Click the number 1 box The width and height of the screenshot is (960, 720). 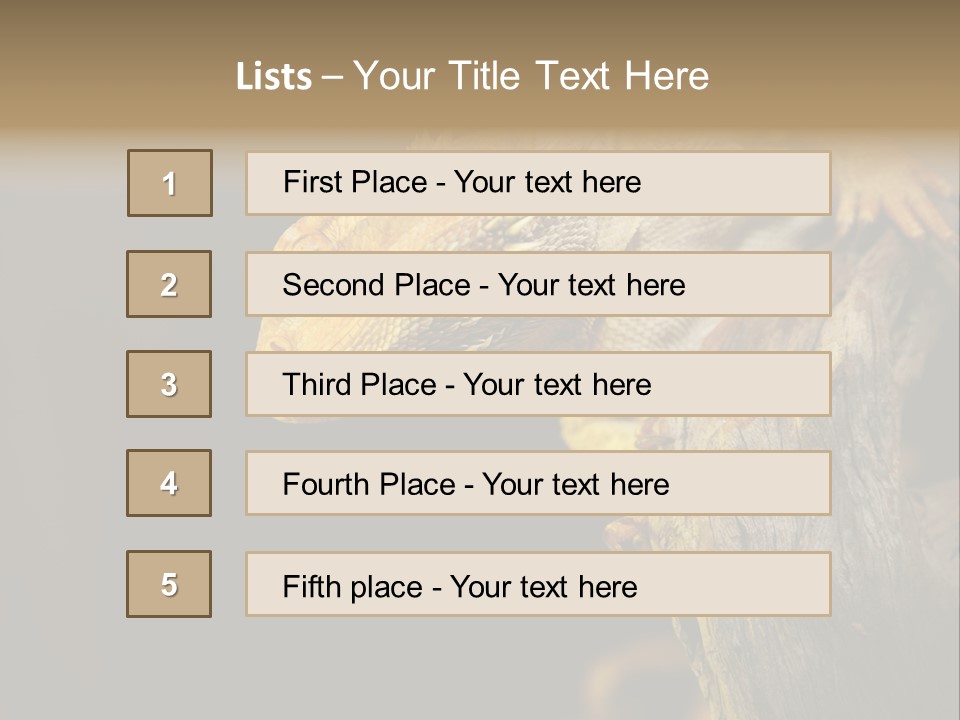(170, 183)
